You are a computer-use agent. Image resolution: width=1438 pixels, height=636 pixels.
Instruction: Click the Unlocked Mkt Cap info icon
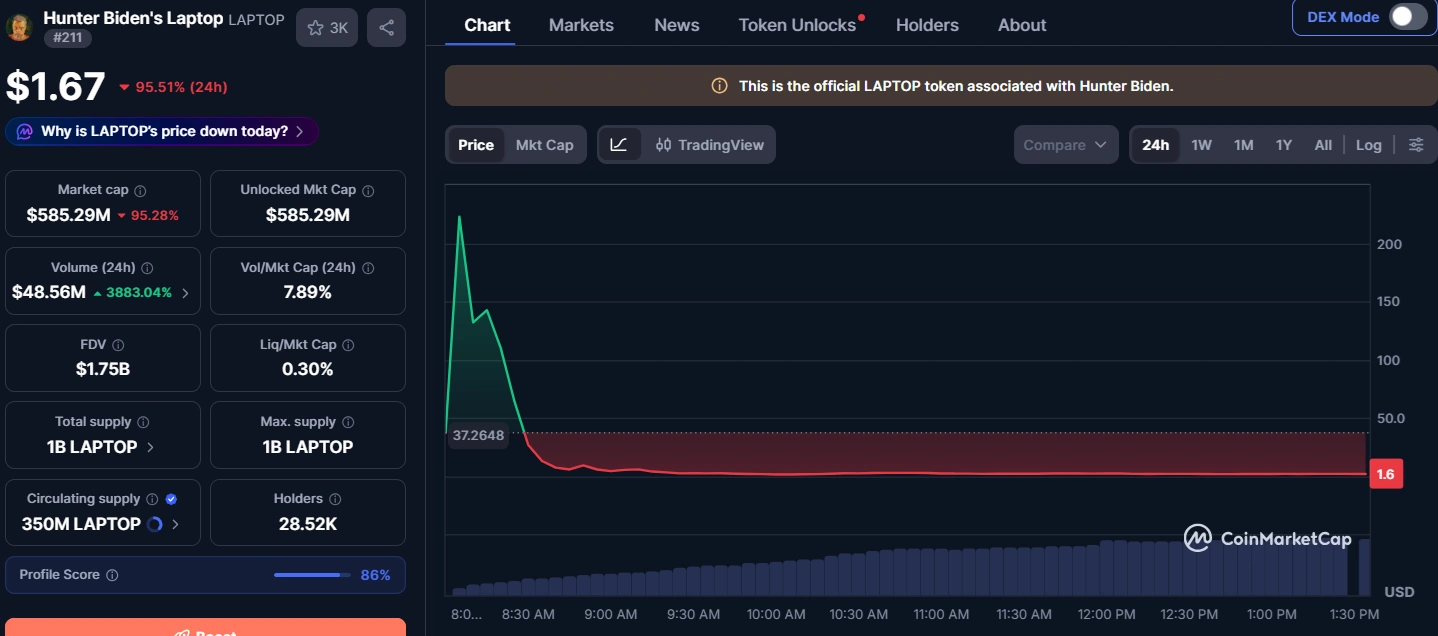click(368, 191)
